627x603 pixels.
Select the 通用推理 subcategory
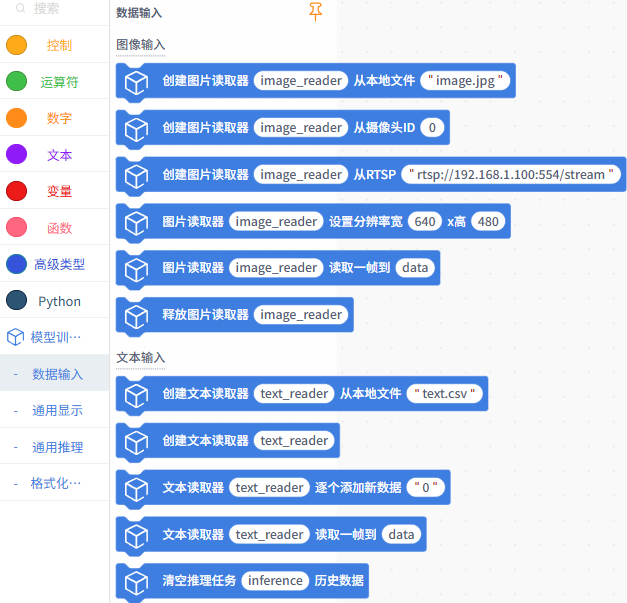coord(57,447)
